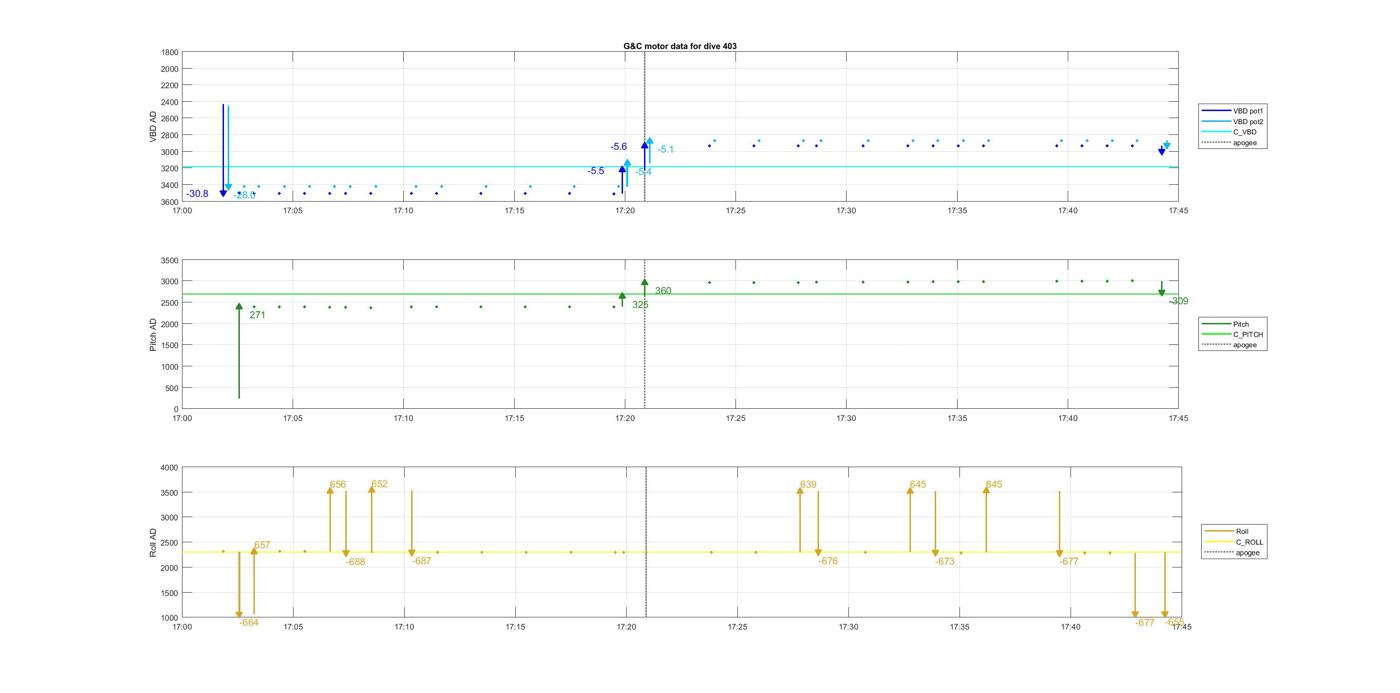Click the '-5.5' VBD data label
Screen dimensions: 1400x693
[596, 171]
